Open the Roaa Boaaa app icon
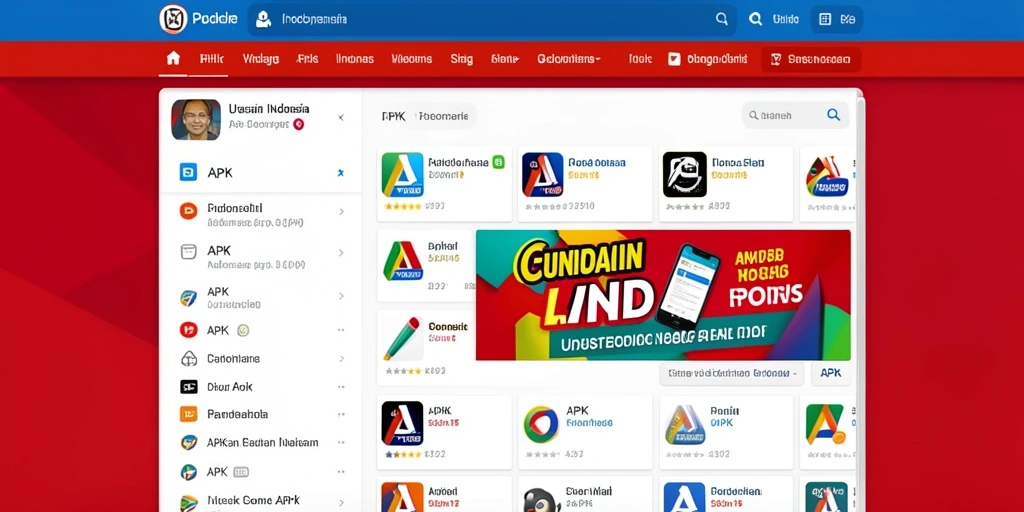 542,174
